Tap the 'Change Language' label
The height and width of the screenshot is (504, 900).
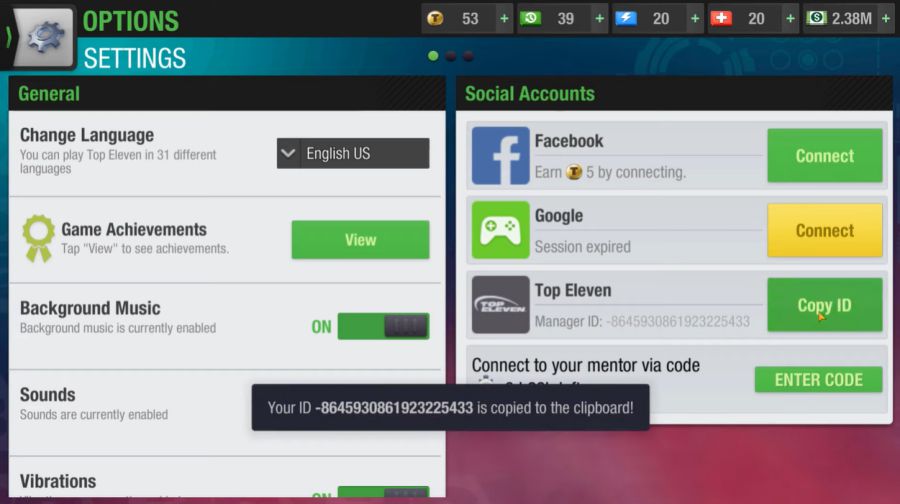[x=87, y=135]
